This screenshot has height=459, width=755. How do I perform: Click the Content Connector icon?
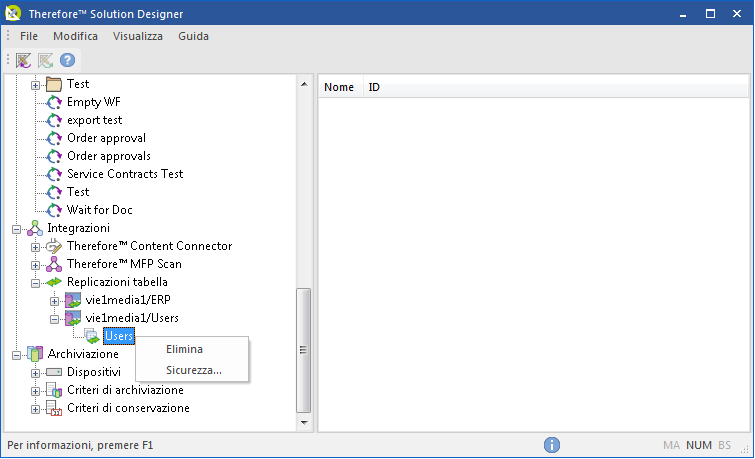click(x=54, y=246)
